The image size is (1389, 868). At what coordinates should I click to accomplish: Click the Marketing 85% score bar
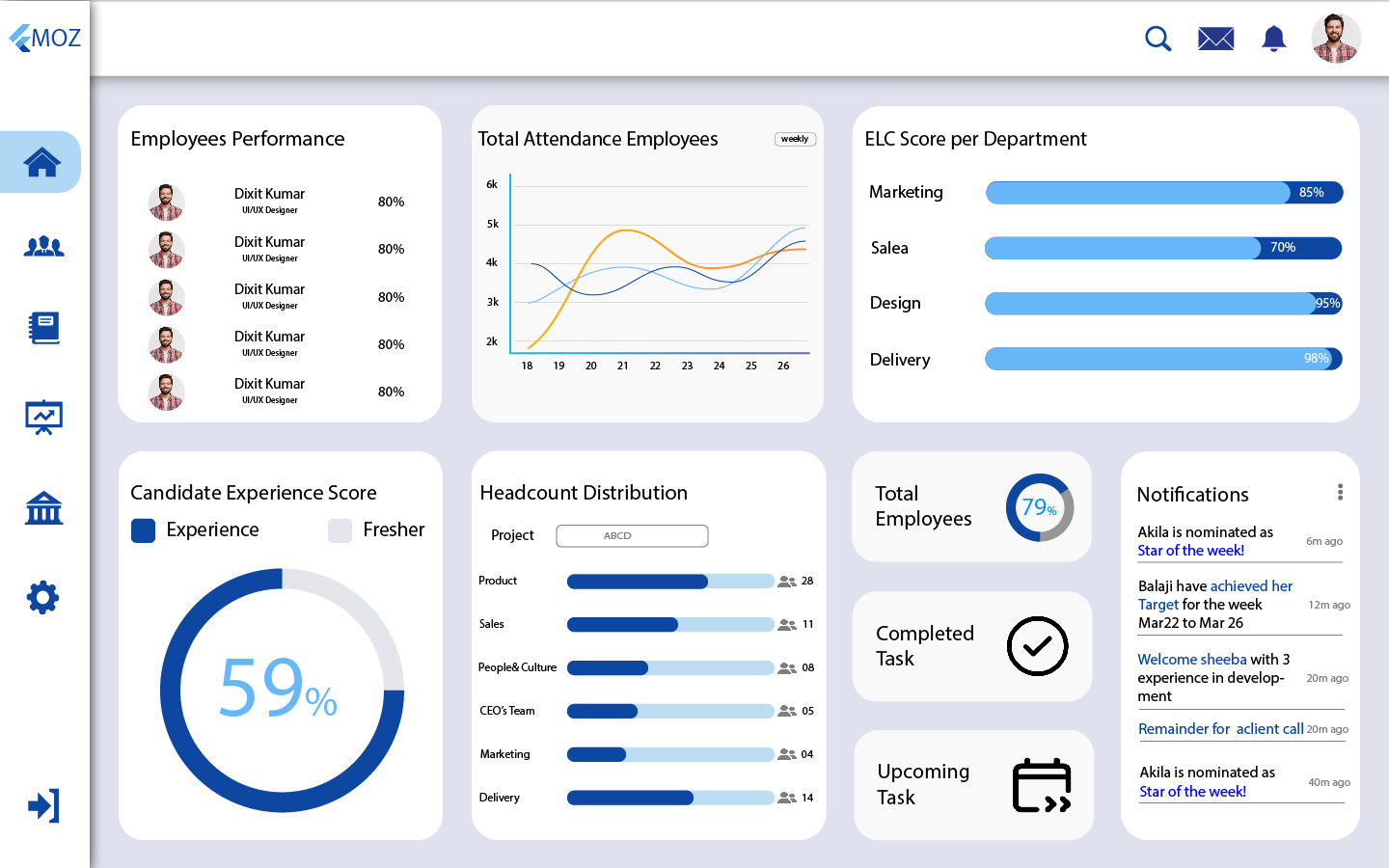coord(1163,193)
